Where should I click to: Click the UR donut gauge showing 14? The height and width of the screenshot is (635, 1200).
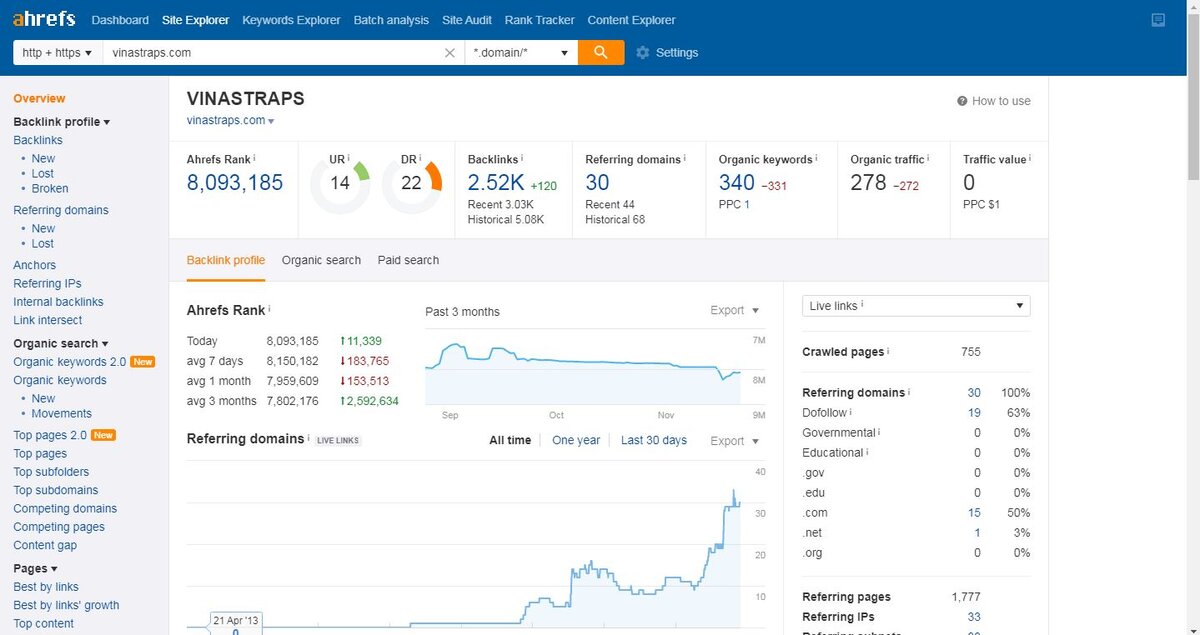[340, 183]
